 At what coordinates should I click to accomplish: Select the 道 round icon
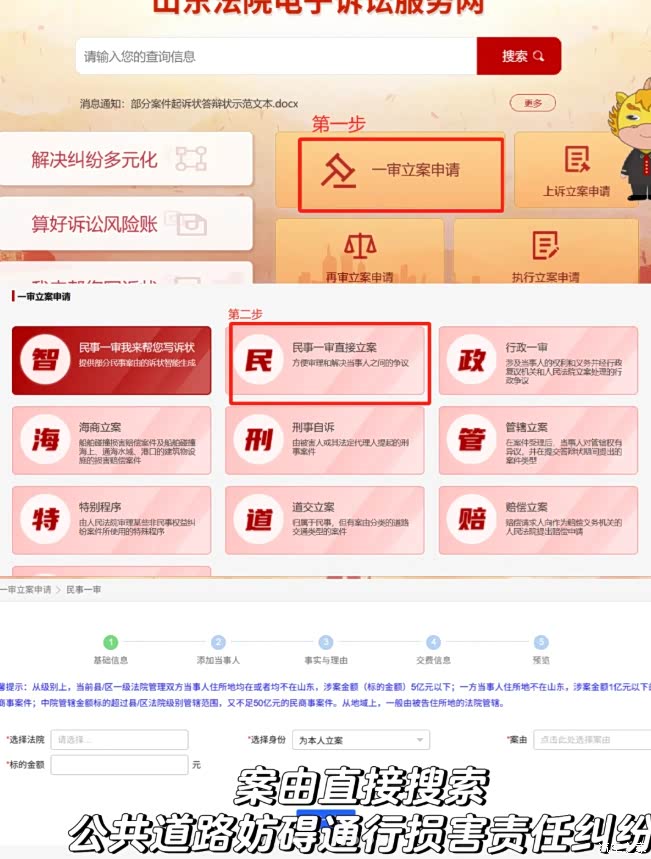(x=258, y=519)
